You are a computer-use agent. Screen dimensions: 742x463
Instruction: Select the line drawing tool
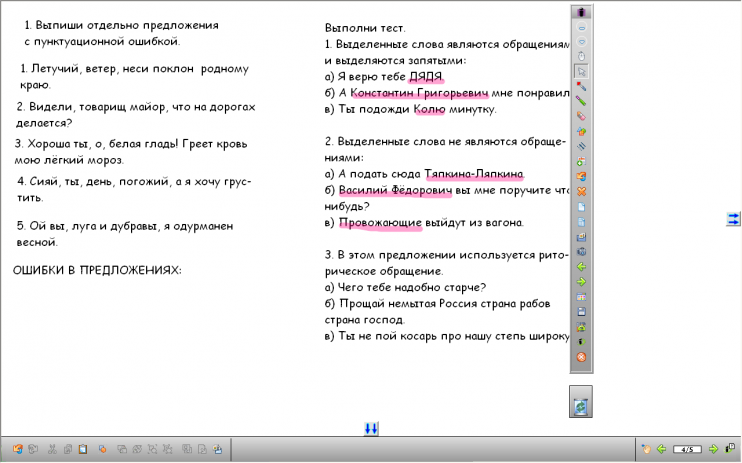581,146
